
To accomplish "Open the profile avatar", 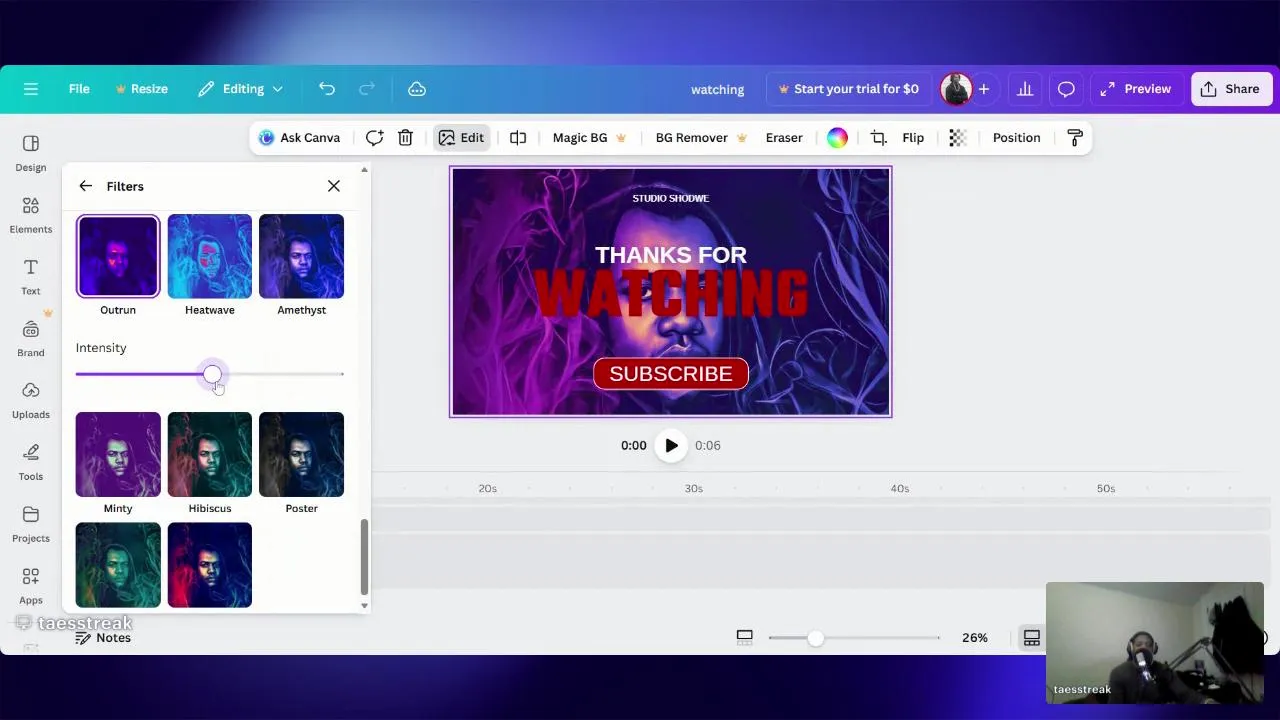I will point(956,89).
